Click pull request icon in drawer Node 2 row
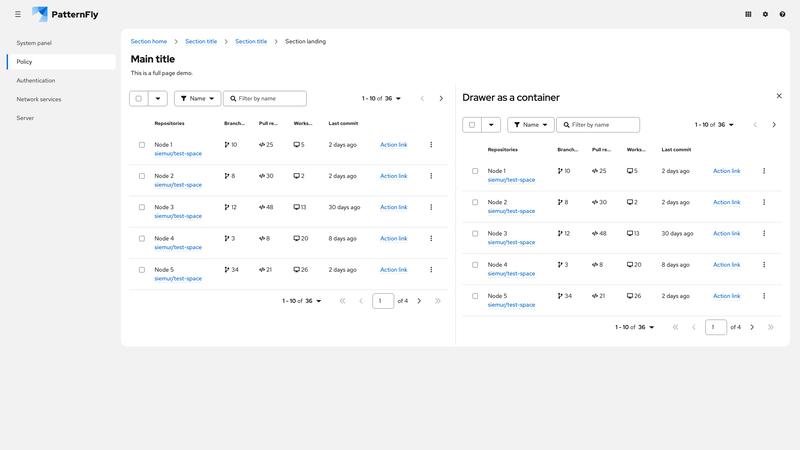This screenshot has height=450, width=800. click(595, 203)
